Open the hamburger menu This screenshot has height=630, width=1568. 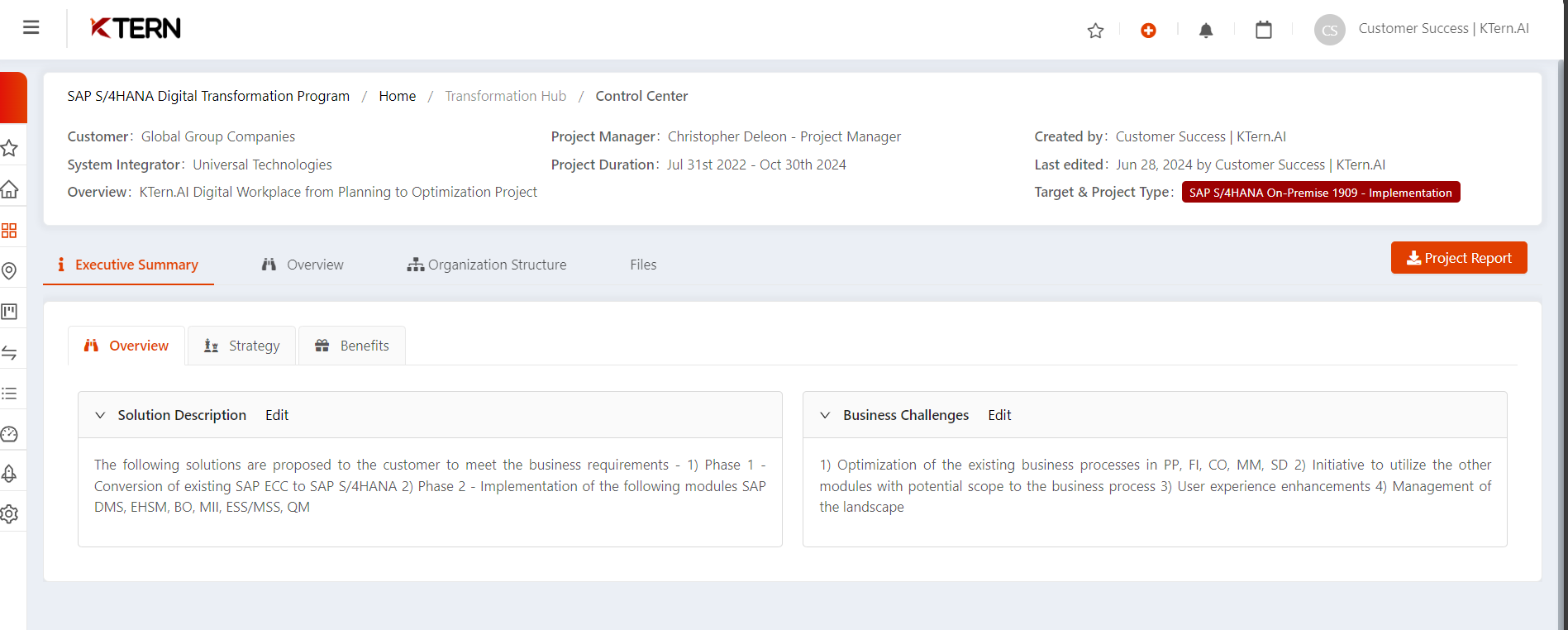click(31, 27)
